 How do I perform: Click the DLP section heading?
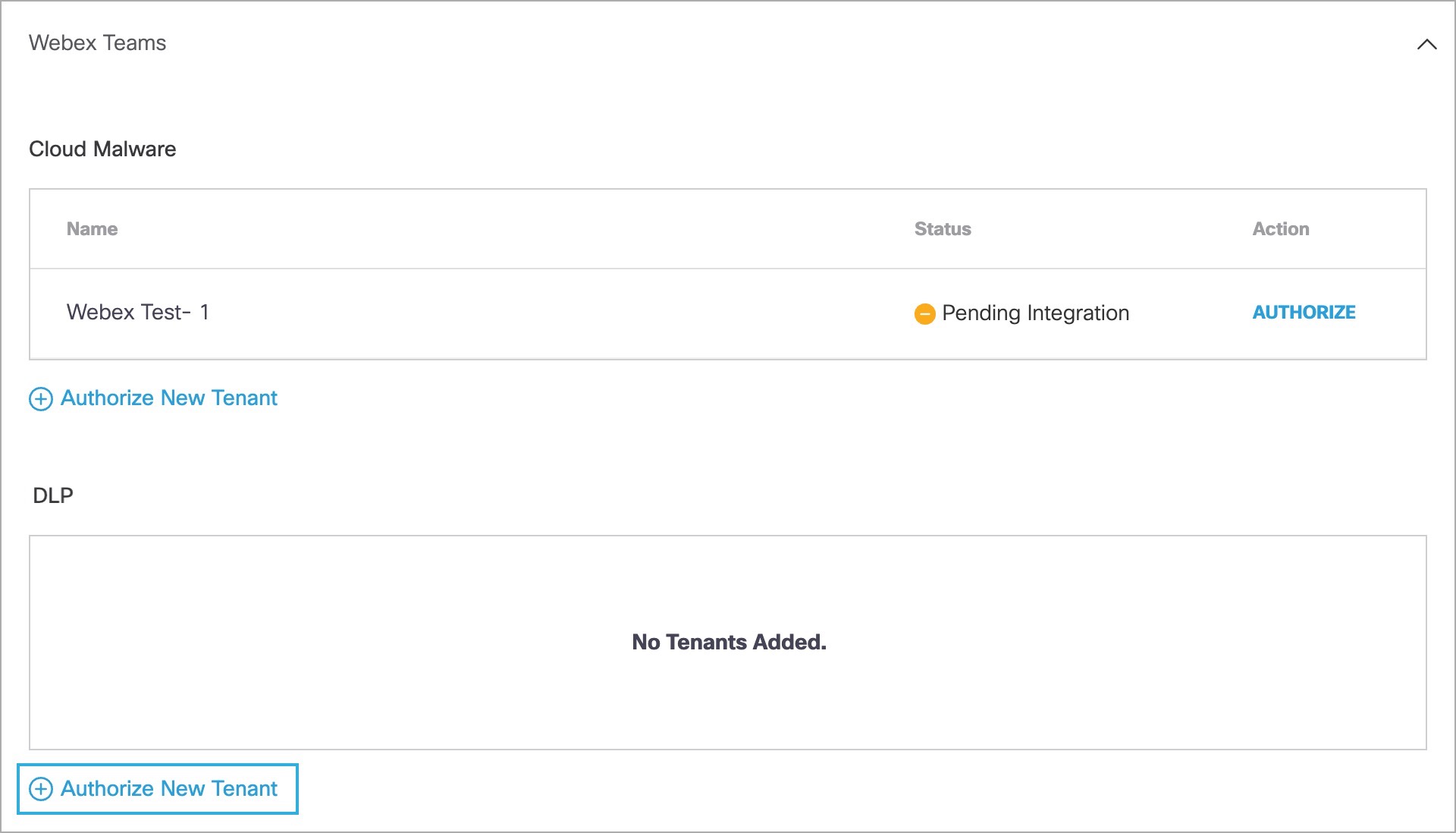[53, 495]
